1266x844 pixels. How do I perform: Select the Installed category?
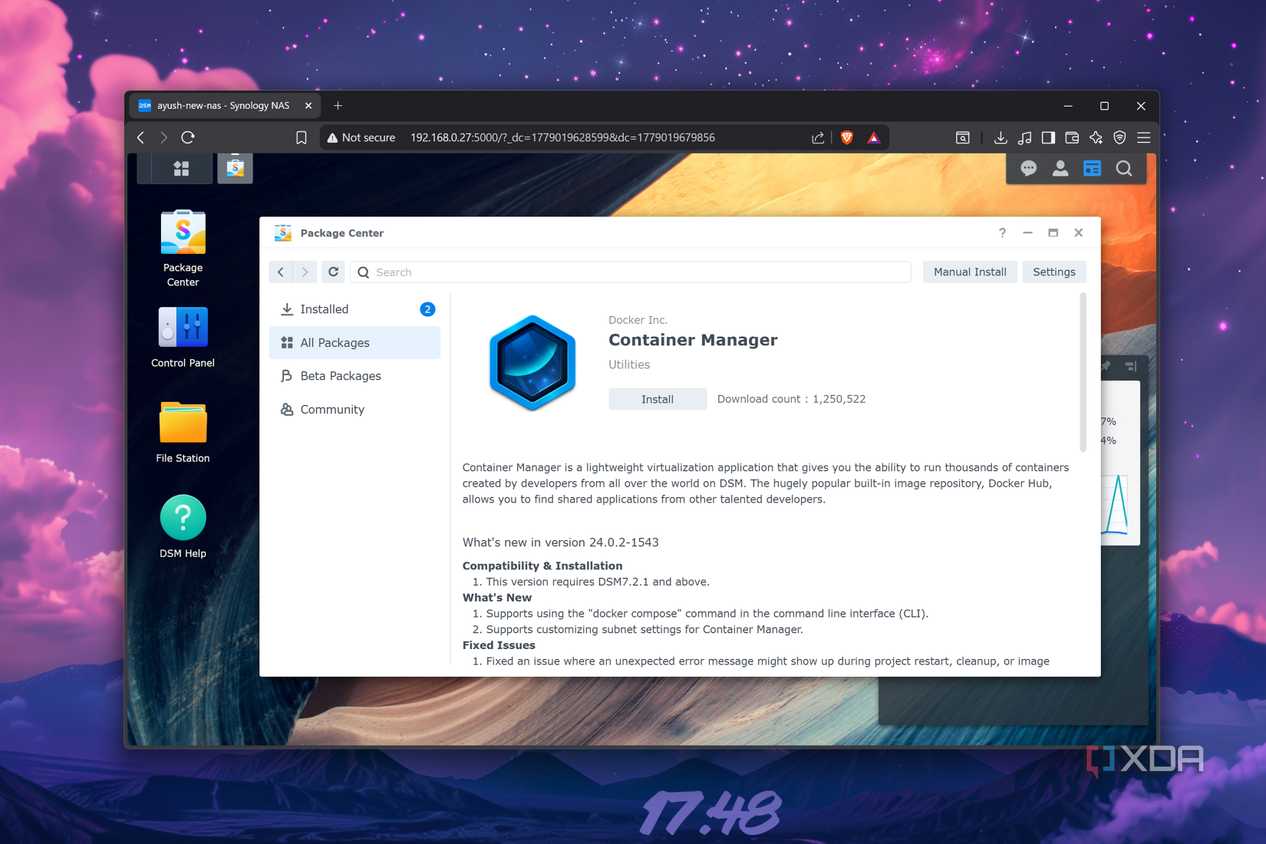(x=355, y=310)
